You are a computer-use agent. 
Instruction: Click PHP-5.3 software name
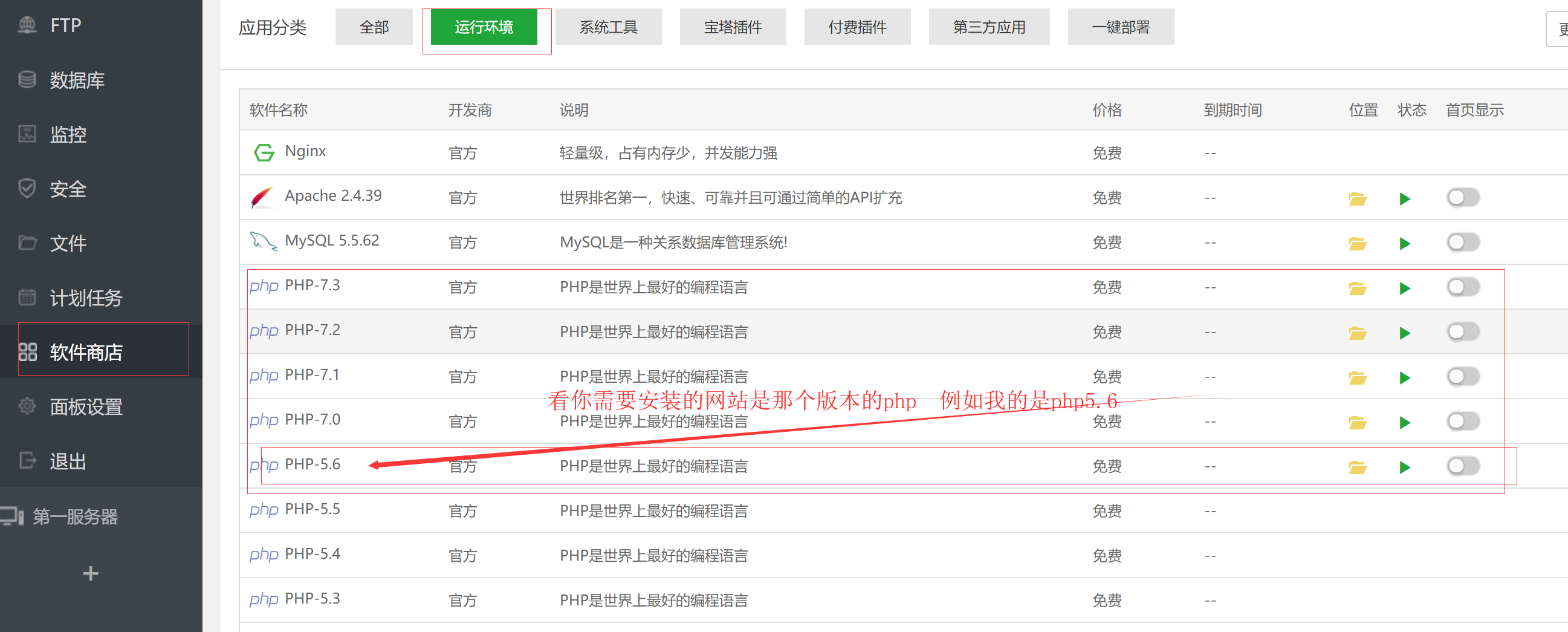click(313, 599)
